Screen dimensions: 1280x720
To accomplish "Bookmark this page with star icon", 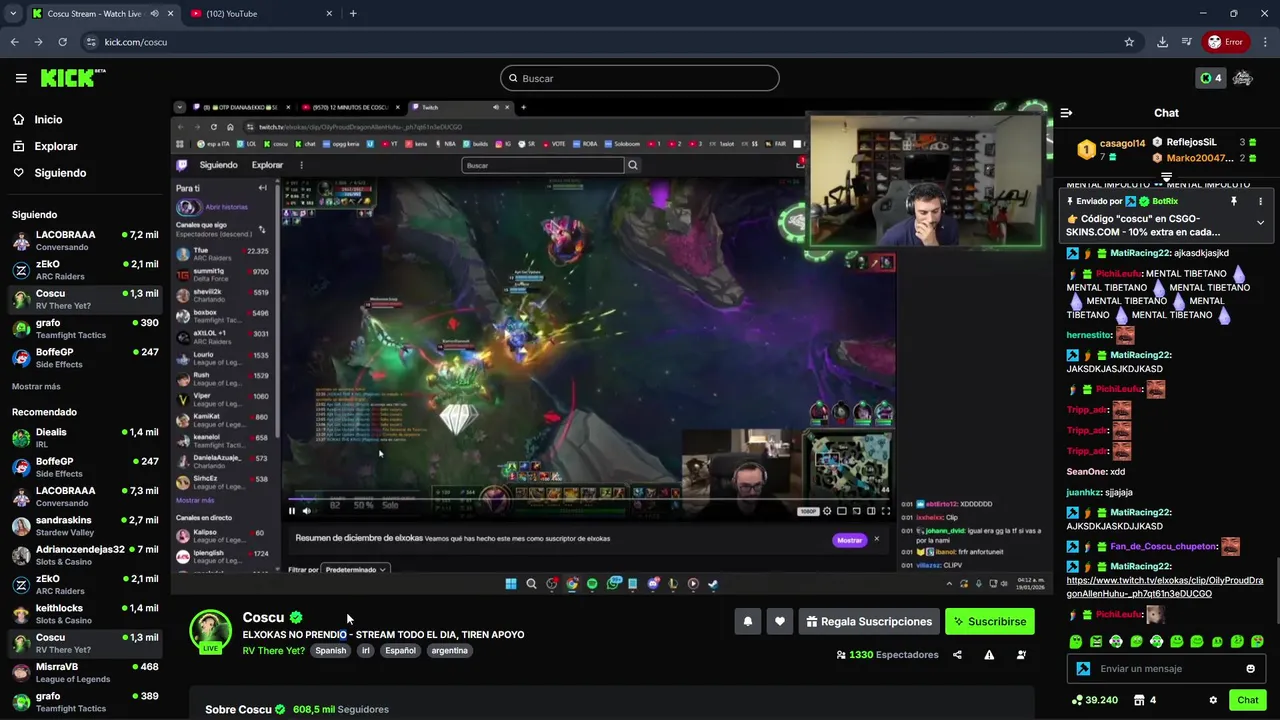I will pos(1129,42).
